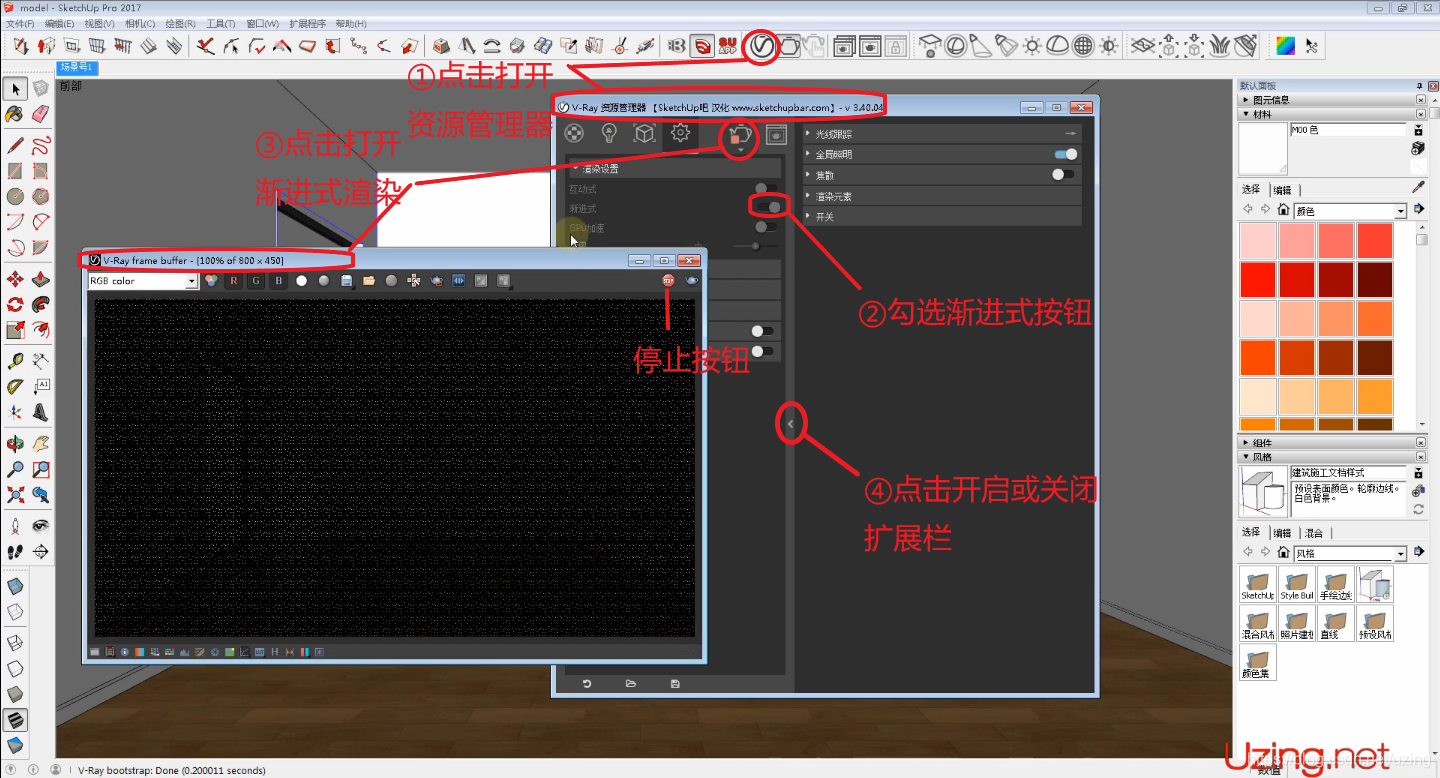Toggle progressive render switch (渐进式)
Image resolution: width=1440 pixels, height=778 pixels.
coord(769,207)
